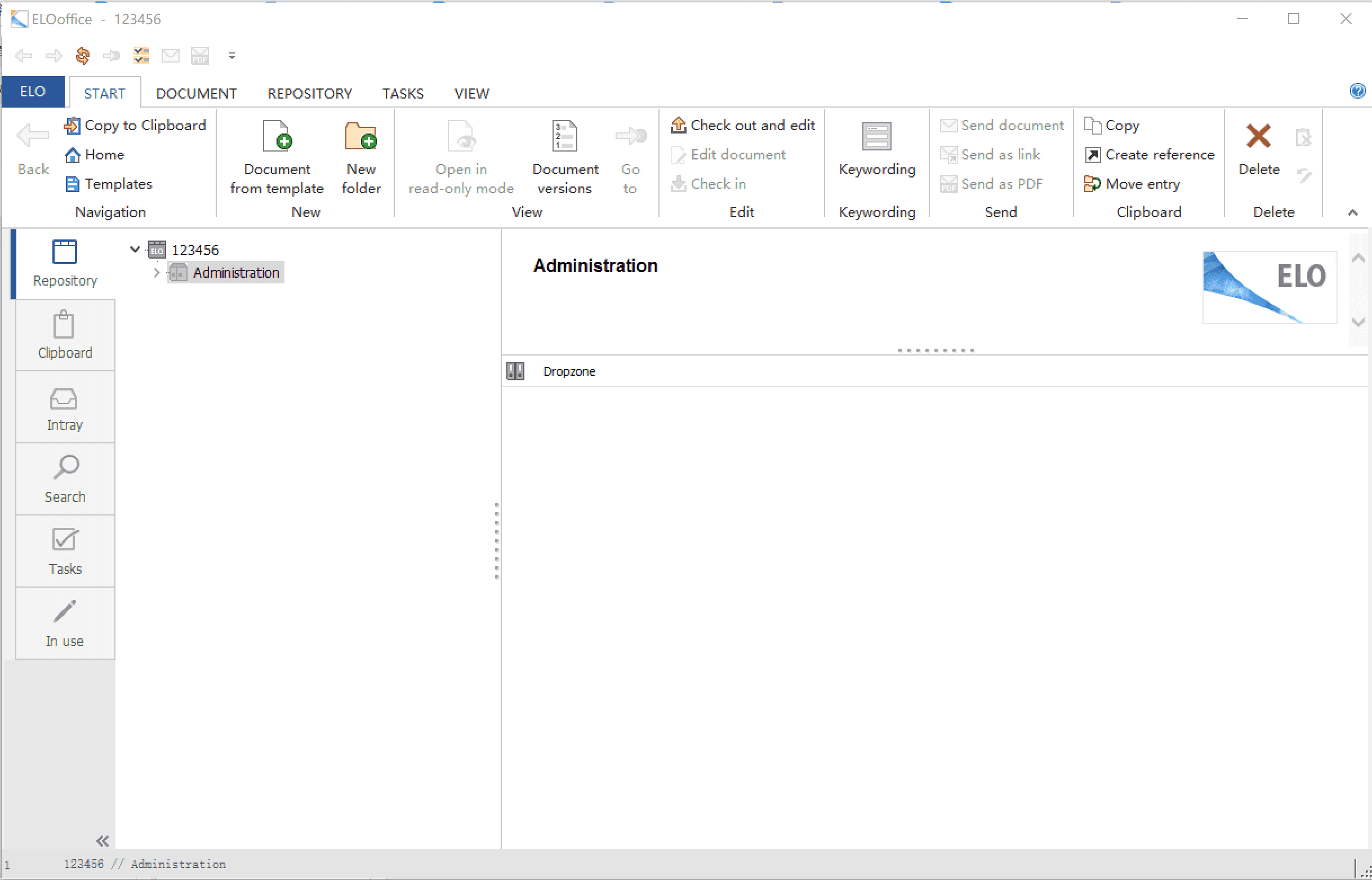Click the Document from template icon
This screenshot has width=1372, height=880.
point(277,136)
